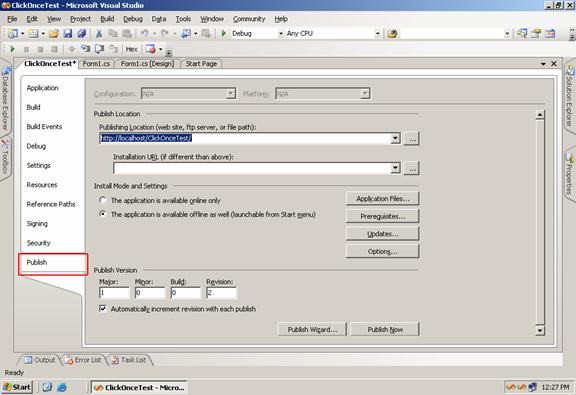
Task: Open the New Project icon dropdown arrow
Action: tap(22, 34)
